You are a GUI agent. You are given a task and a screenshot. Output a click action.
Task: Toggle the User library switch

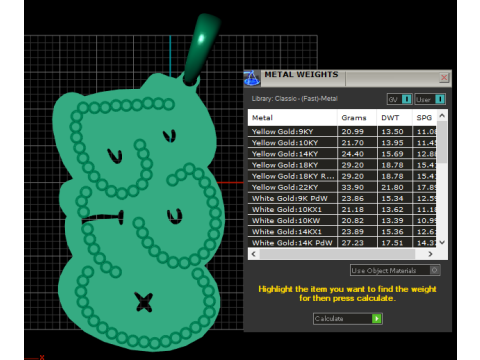tap(430, 99)
